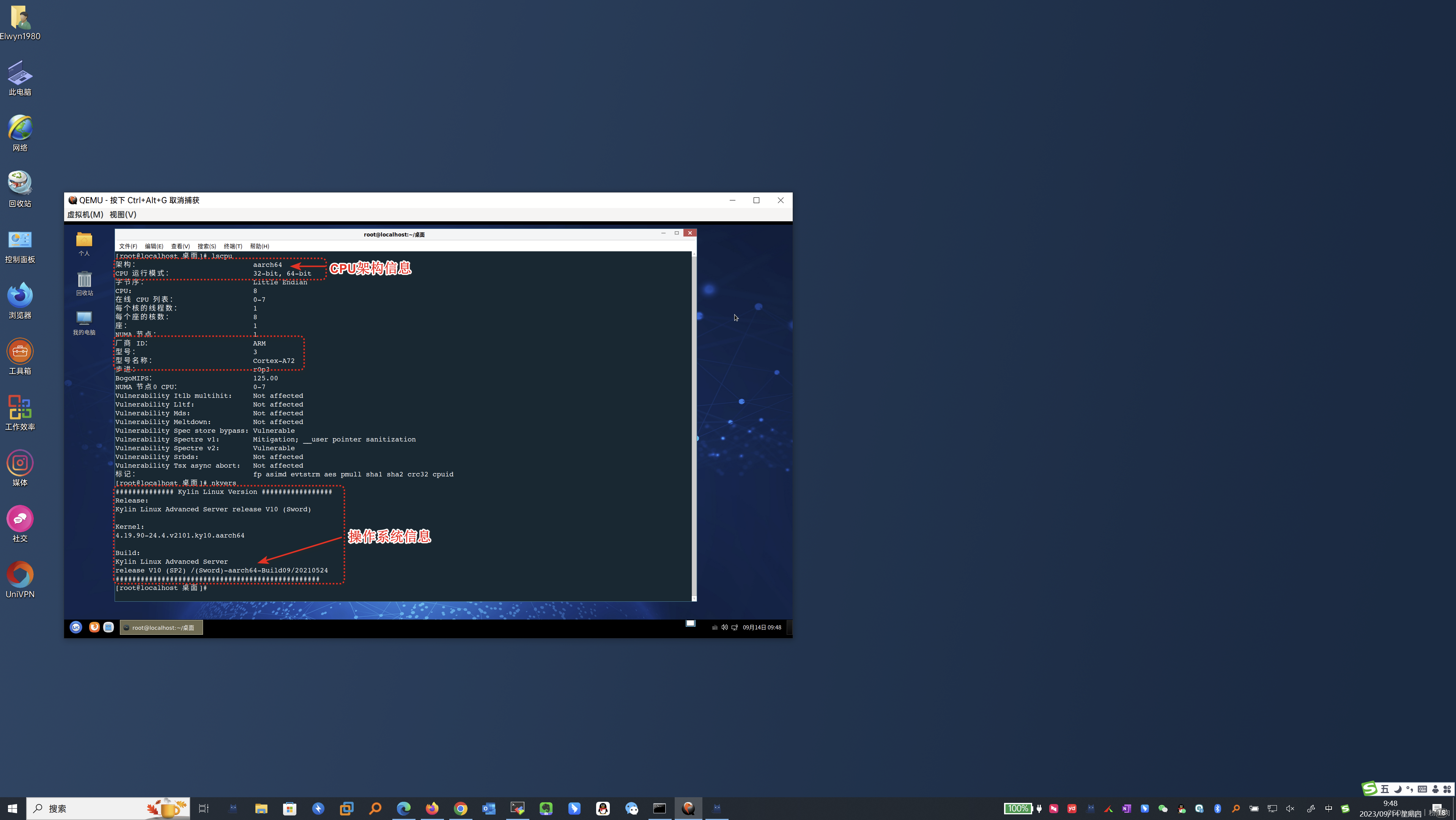Click the Windows 搜索 search box
This screenshot has width=1456, height=820.
(x=109, y=809)
